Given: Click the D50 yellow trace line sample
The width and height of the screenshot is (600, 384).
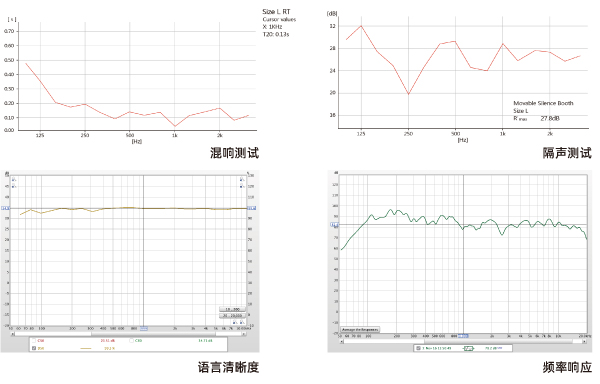Looking at the screenshot, I should (x=86, y=348).
